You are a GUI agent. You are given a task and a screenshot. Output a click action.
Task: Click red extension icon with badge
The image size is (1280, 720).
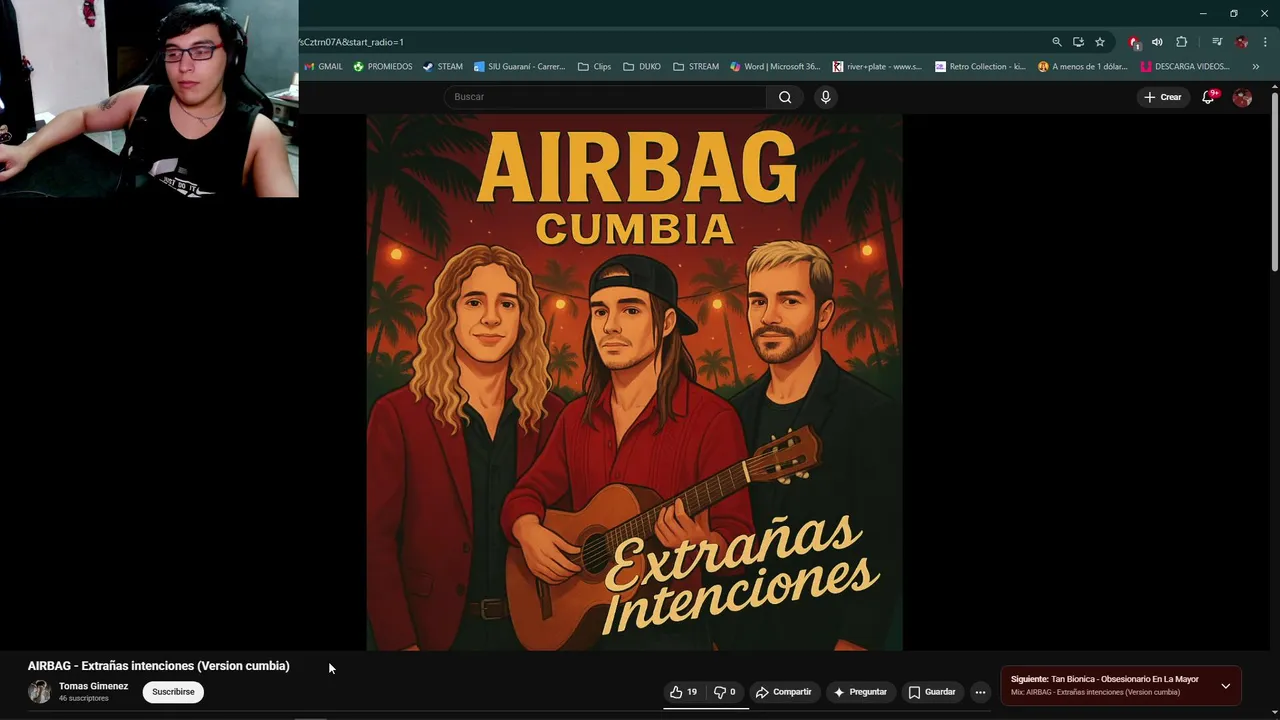coord(1134,42)
